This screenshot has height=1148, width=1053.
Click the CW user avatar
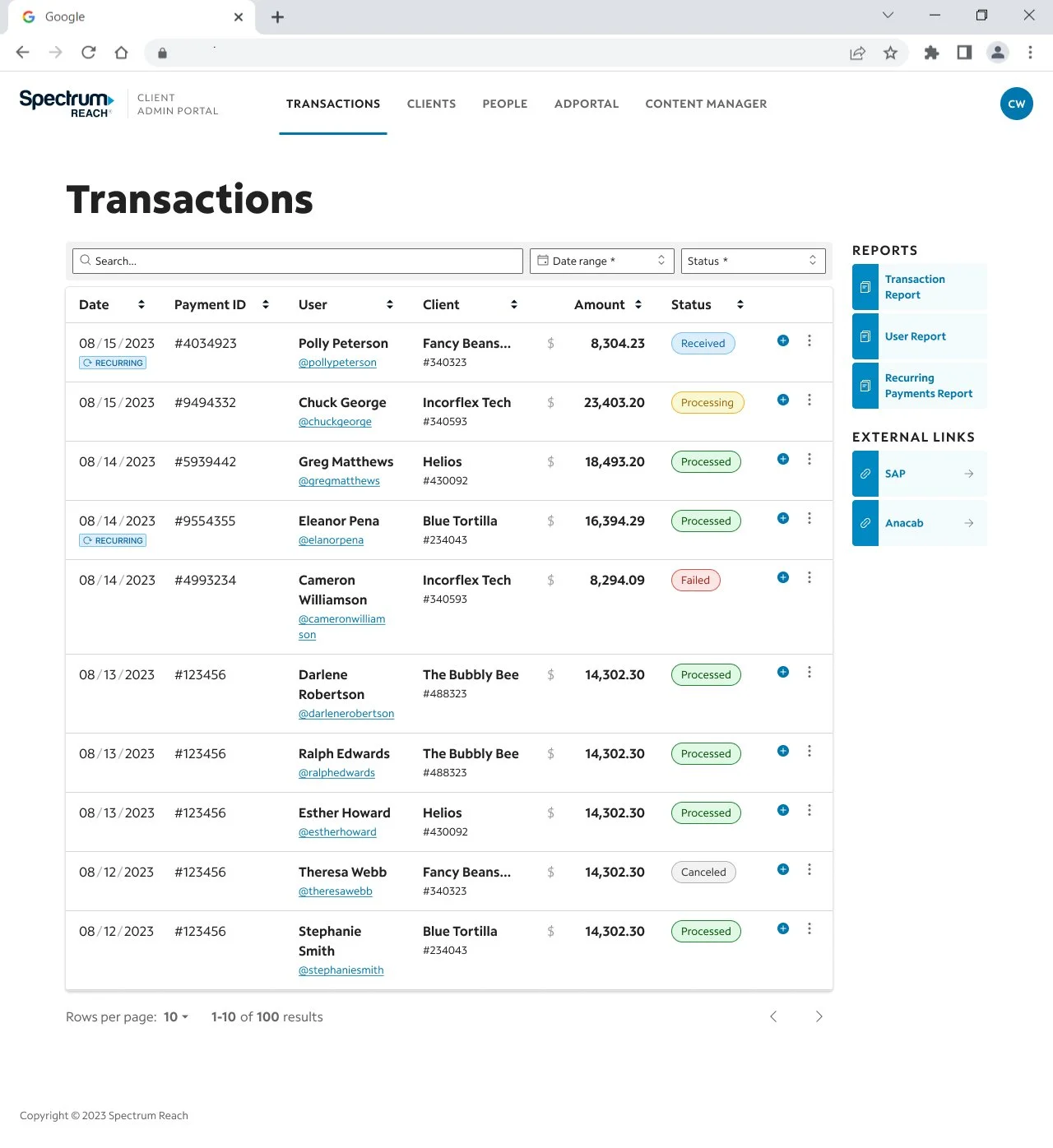pos(1017,104)
